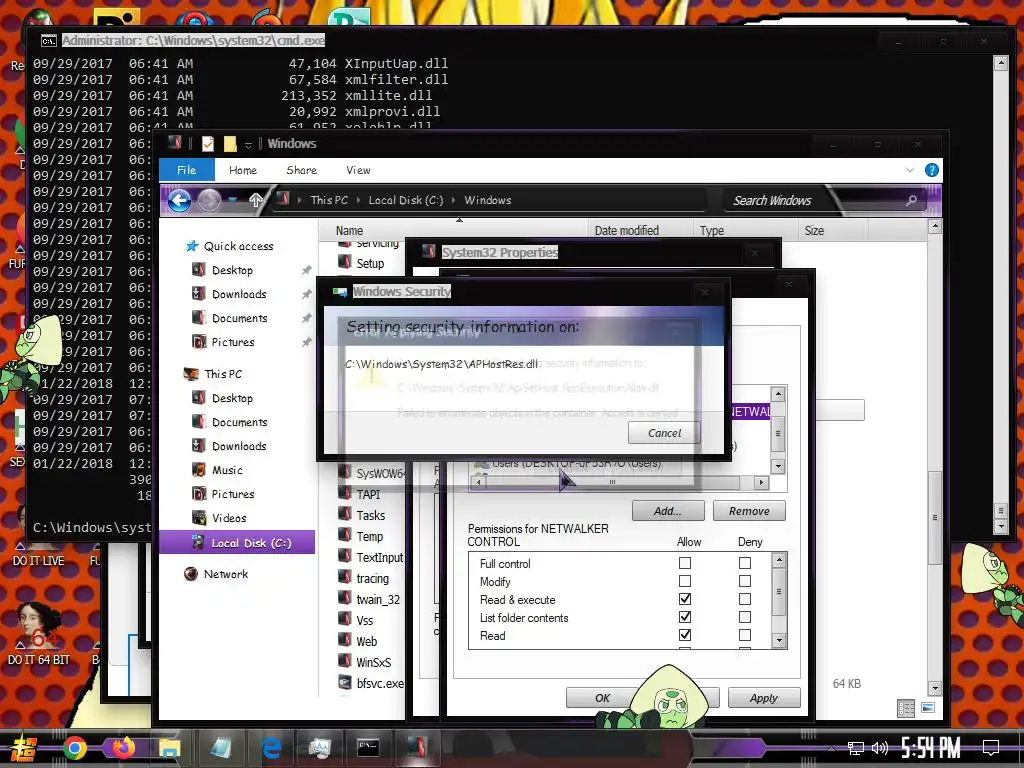Viewport: 1024px width, 768px height.
Task: Select This PC in the address bar
Action: 329,200
